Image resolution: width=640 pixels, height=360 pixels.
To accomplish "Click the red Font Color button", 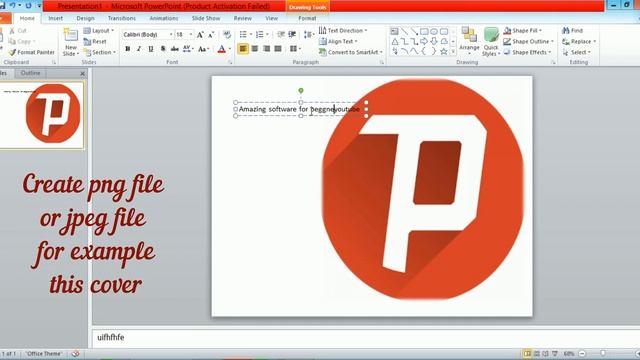I will click(222, 49).
